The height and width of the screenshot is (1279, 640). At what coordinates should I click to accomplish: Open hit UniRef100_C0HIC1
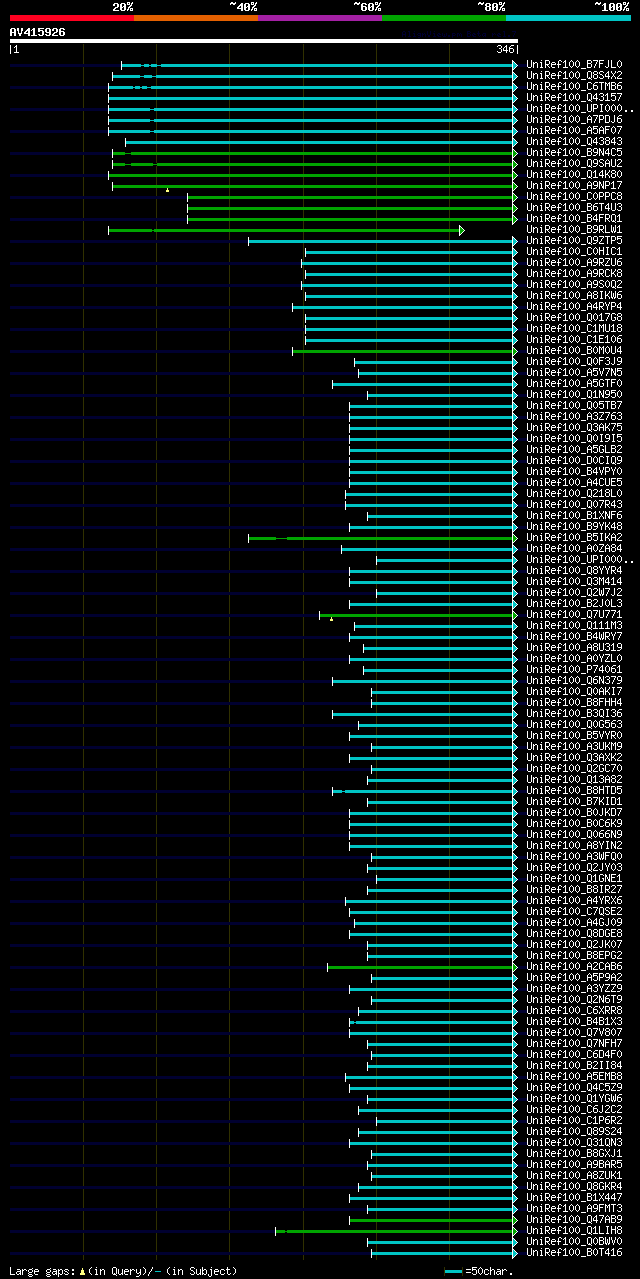[x=574, y=251]
